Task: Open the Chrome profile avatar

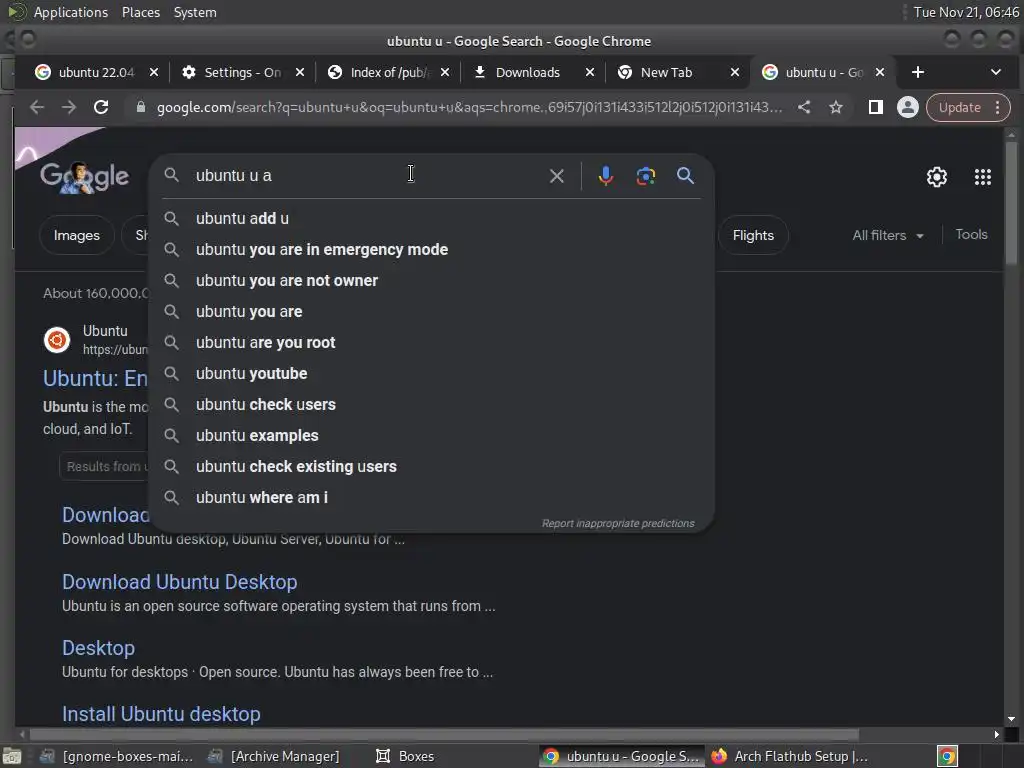Action: pyautogui.click(x=907, y=107)
